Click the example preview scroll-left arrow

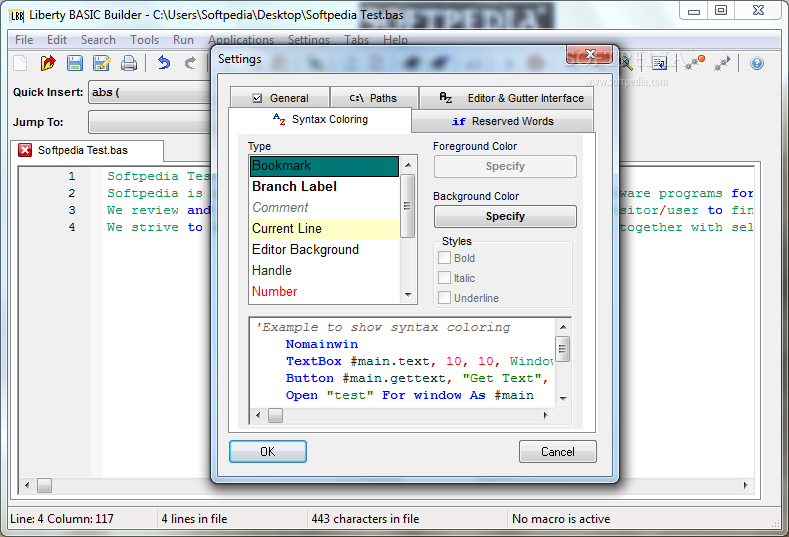click(x=258, y=415)
